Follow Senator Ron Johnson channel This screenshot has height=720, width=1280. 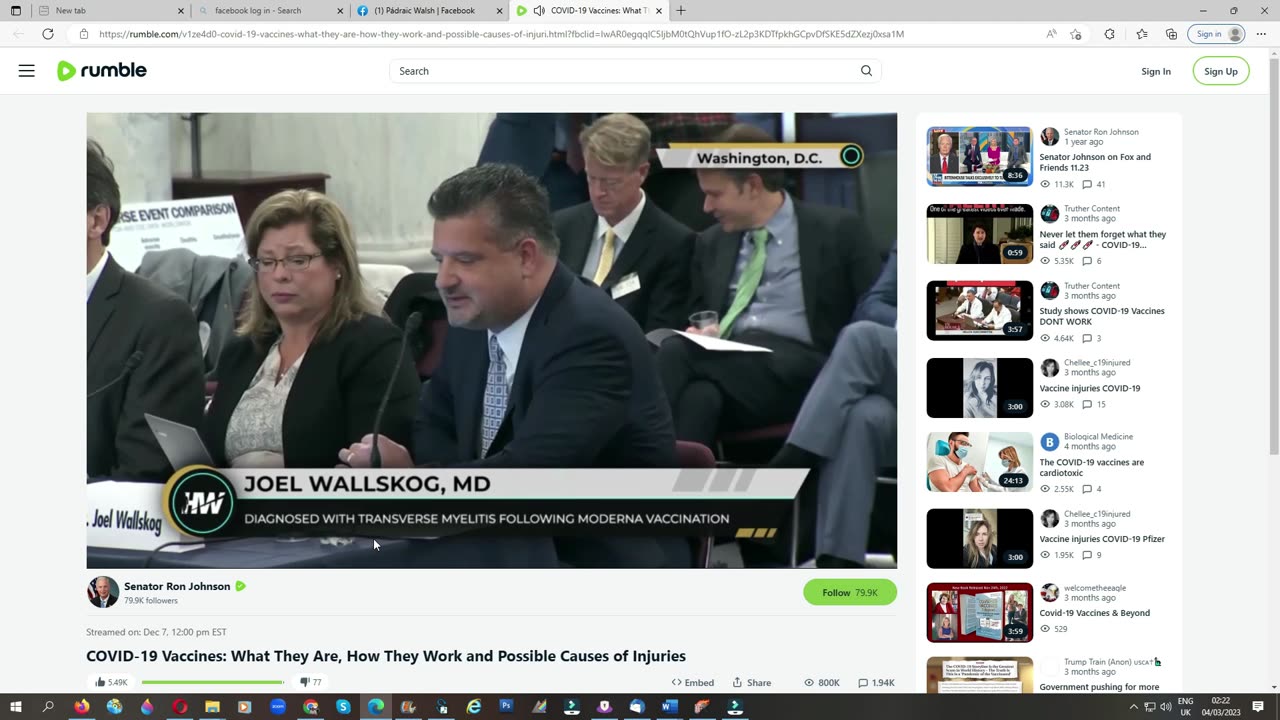[x=850, y=593]
